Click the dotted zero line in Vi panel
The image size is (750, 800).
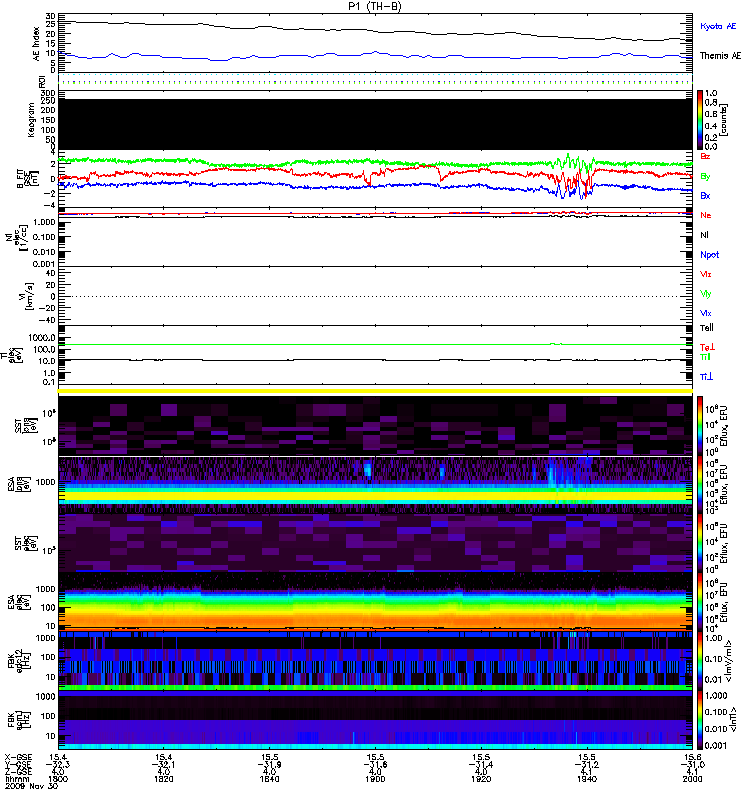pyautogui.click(x=375, y=296)
